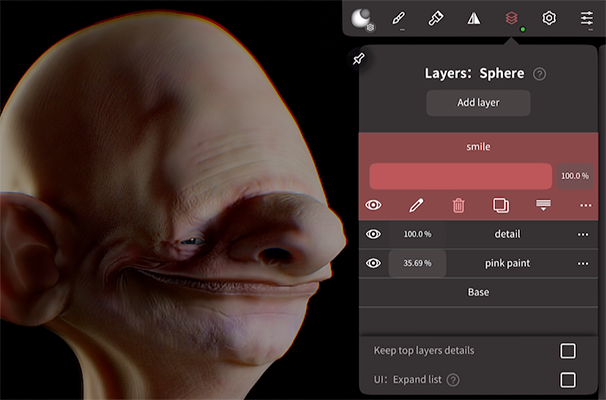Screen dimensions: 606x400
Task: Click the Add layer button
Action: [478, 102]
